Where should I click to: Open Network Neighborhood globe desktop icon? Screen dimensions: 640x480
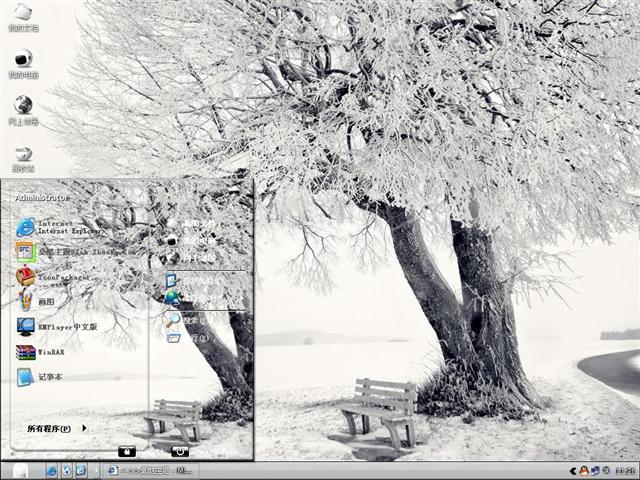pos(23,110)
